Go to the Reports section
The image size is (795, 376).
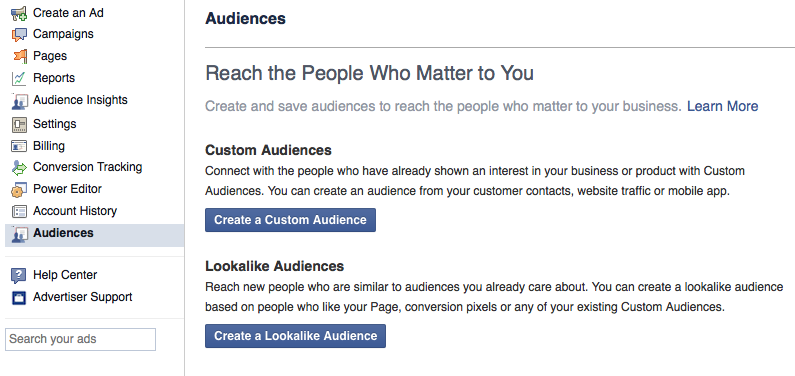click(x=54, y=78)
